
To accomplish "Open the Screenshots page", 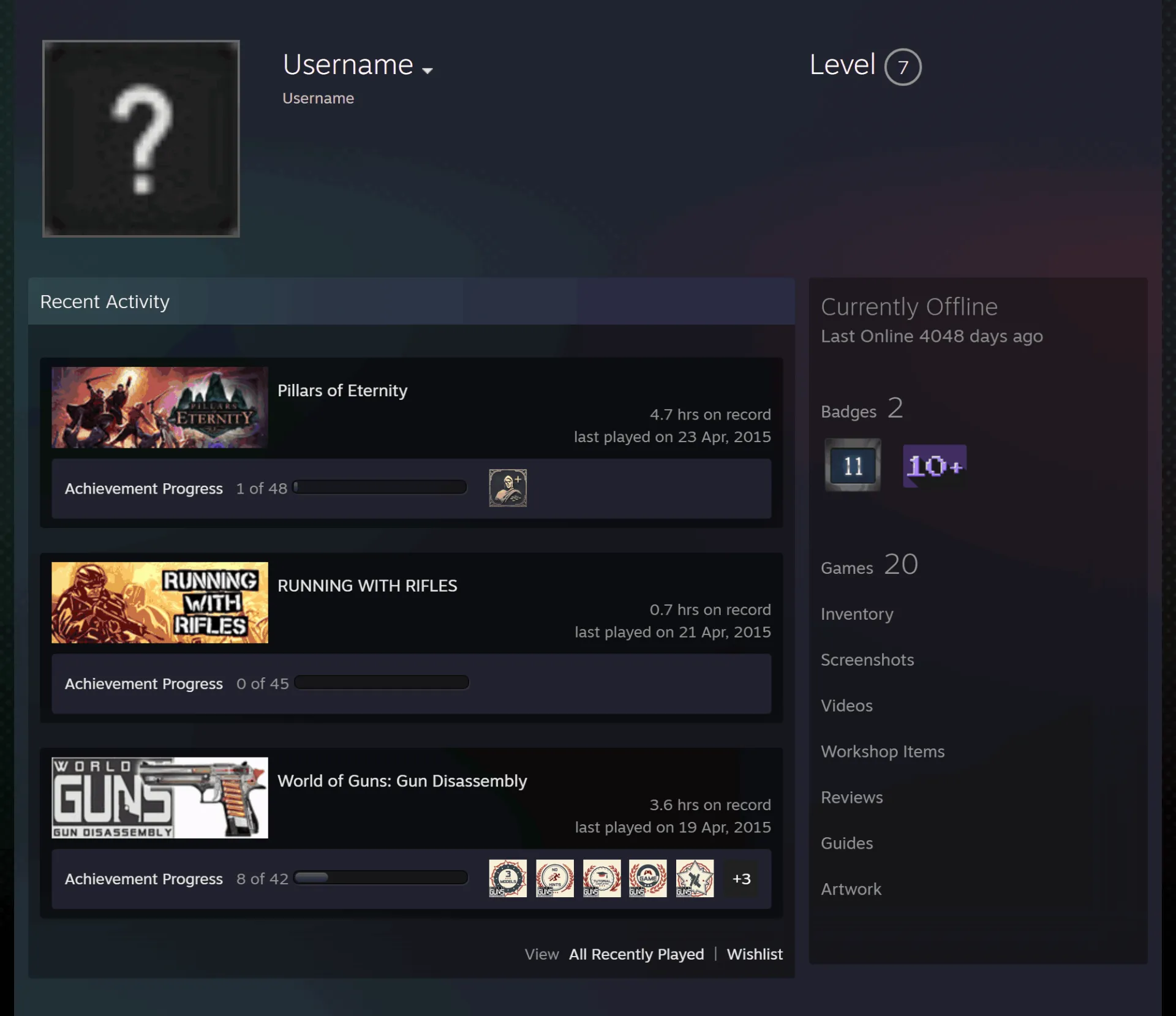I will [867, 660].
